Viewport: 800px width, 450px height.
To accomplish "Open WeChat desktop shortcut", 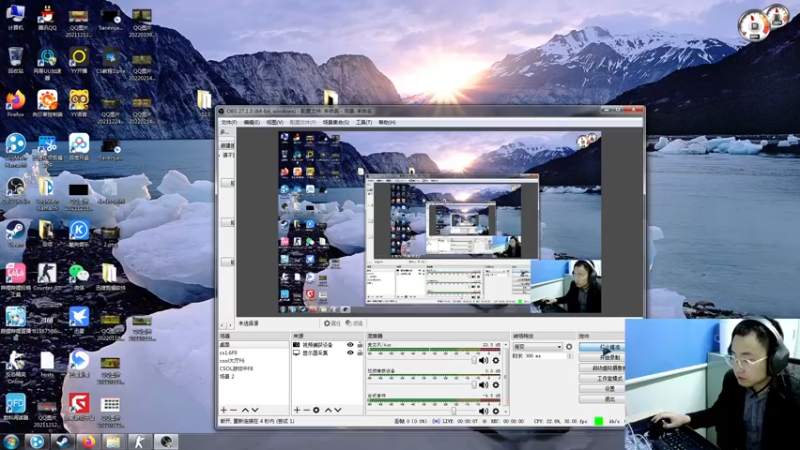I will point(79,277).
